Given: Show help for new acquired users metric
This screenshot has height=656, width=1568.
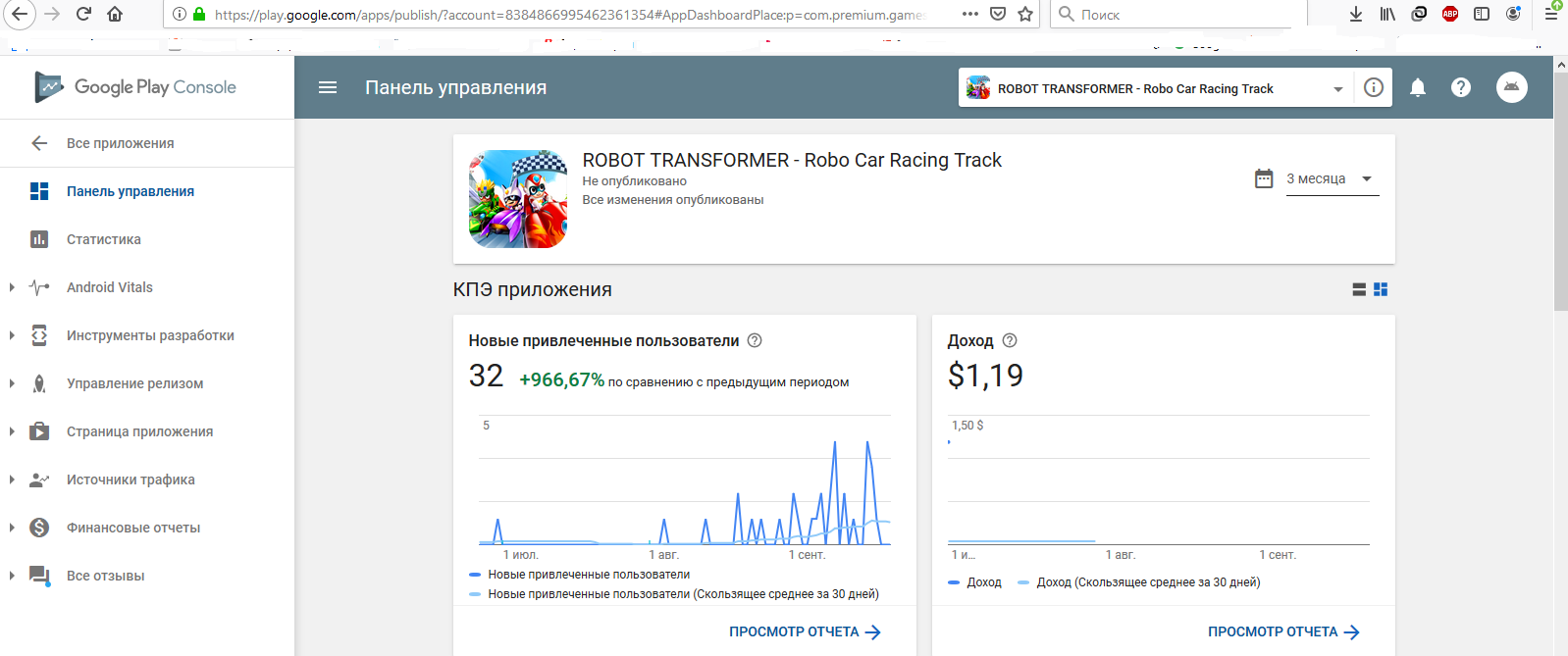Looking at the screenshot, I should click(x=755, y=340).
